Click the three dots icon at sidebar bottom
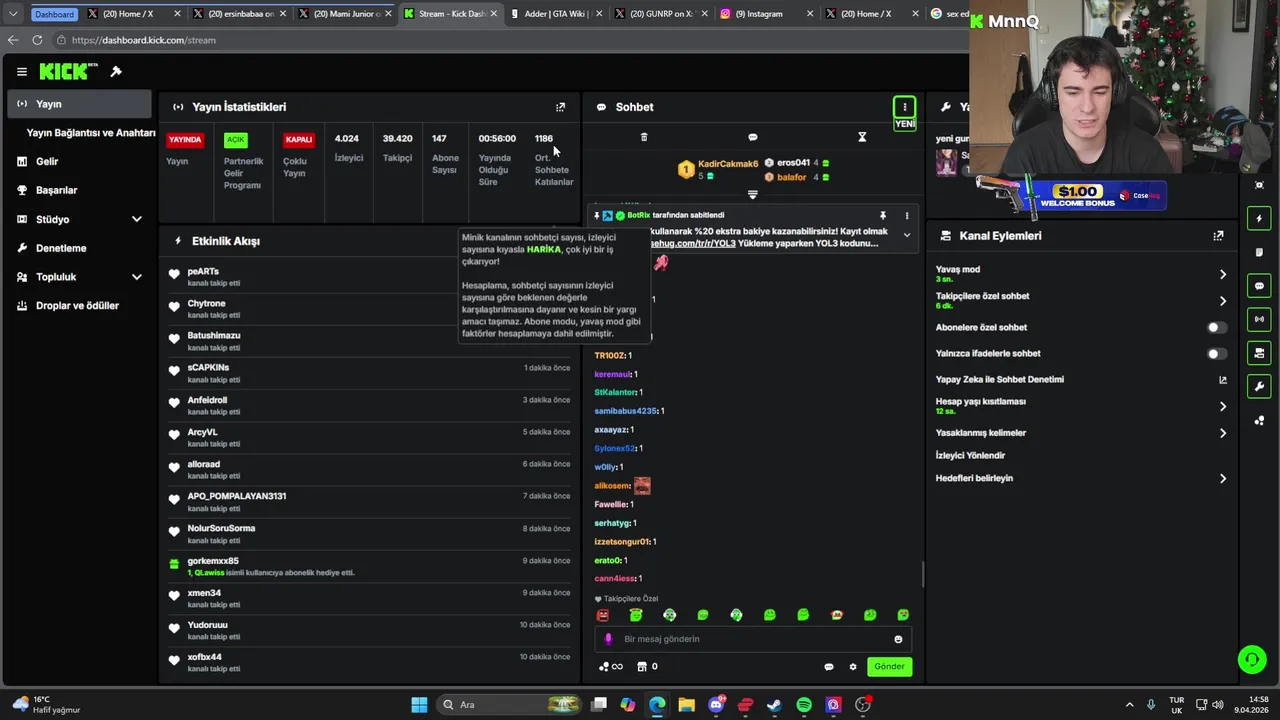 coord(1259,420)
